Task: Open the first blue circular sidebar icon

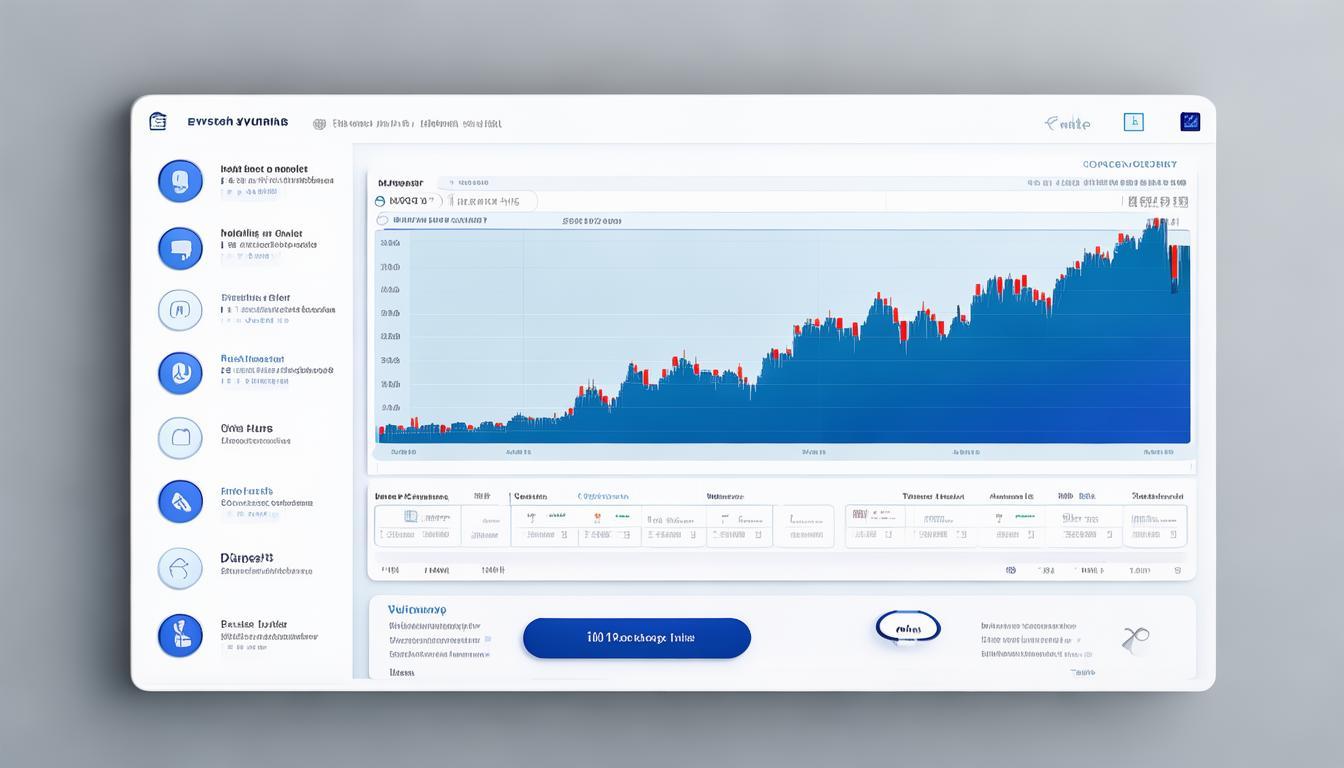Action: (x=180, y=181)
